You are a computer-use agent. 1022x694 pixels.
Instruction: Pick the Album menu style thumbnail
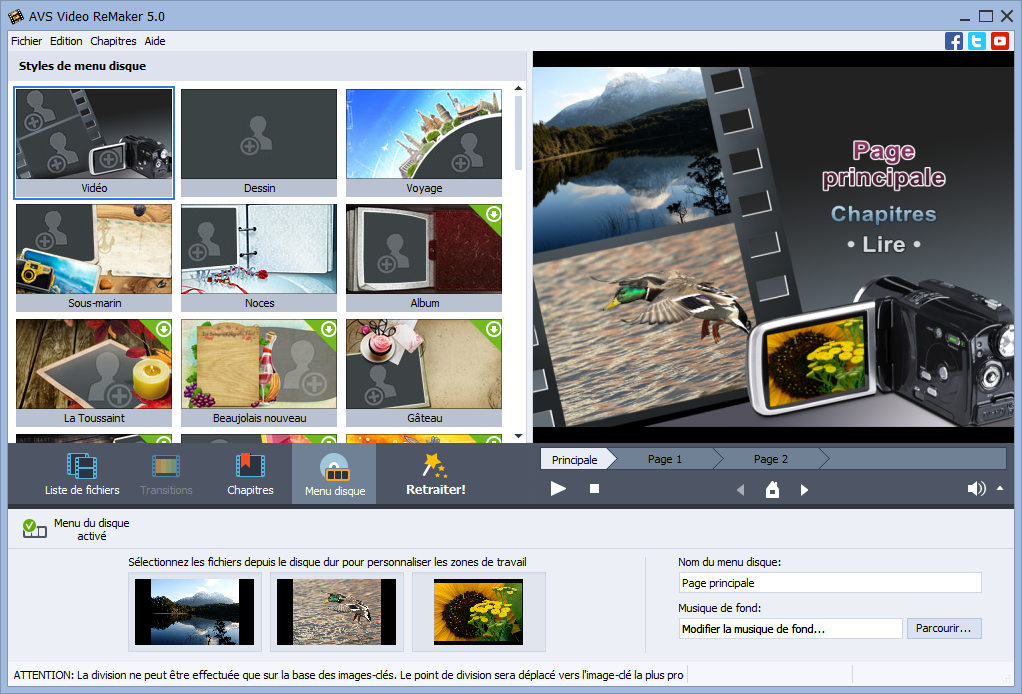click(424, 258)
